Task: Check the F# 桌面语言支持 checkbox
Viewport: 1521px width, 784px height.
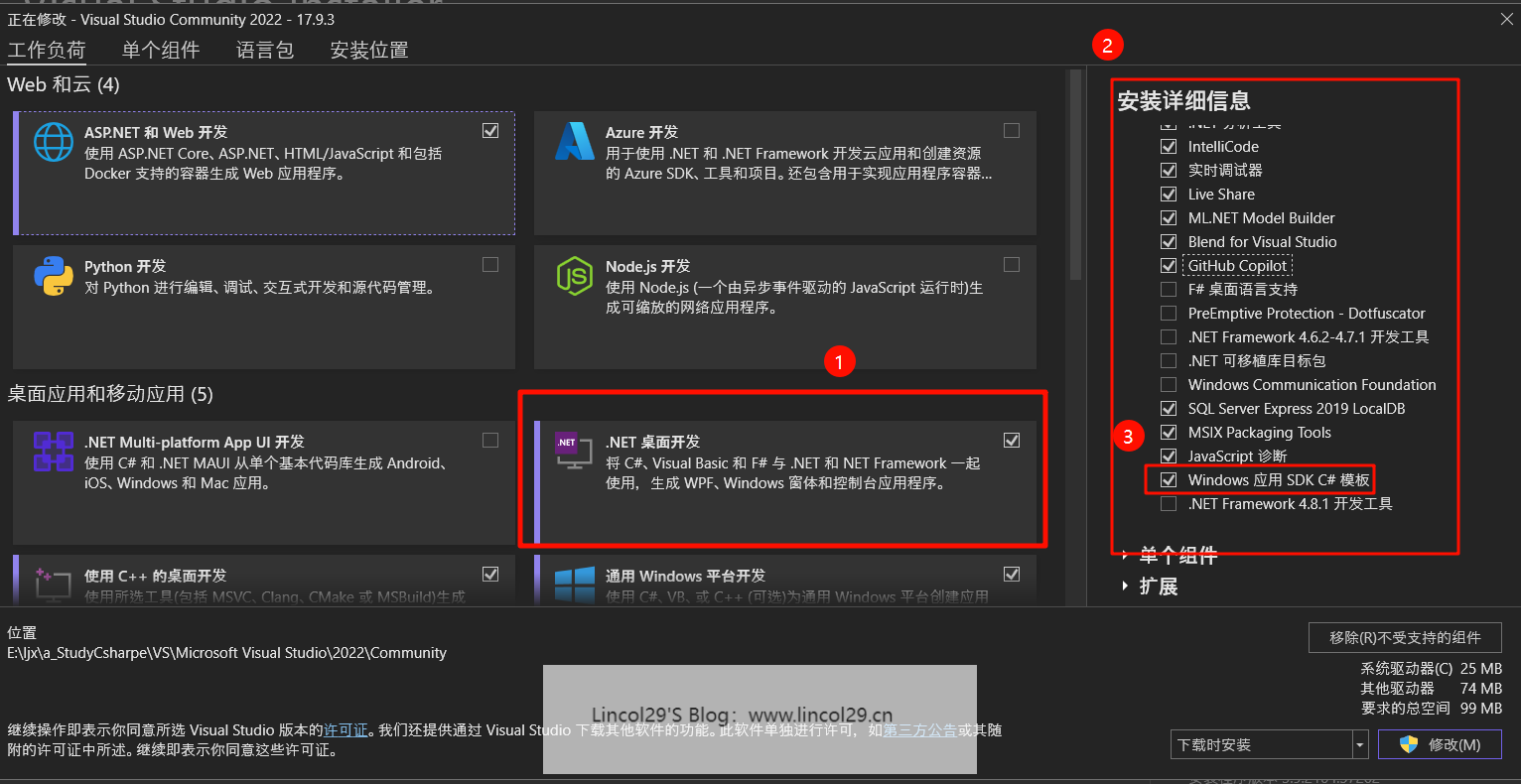Action: 1169,289
